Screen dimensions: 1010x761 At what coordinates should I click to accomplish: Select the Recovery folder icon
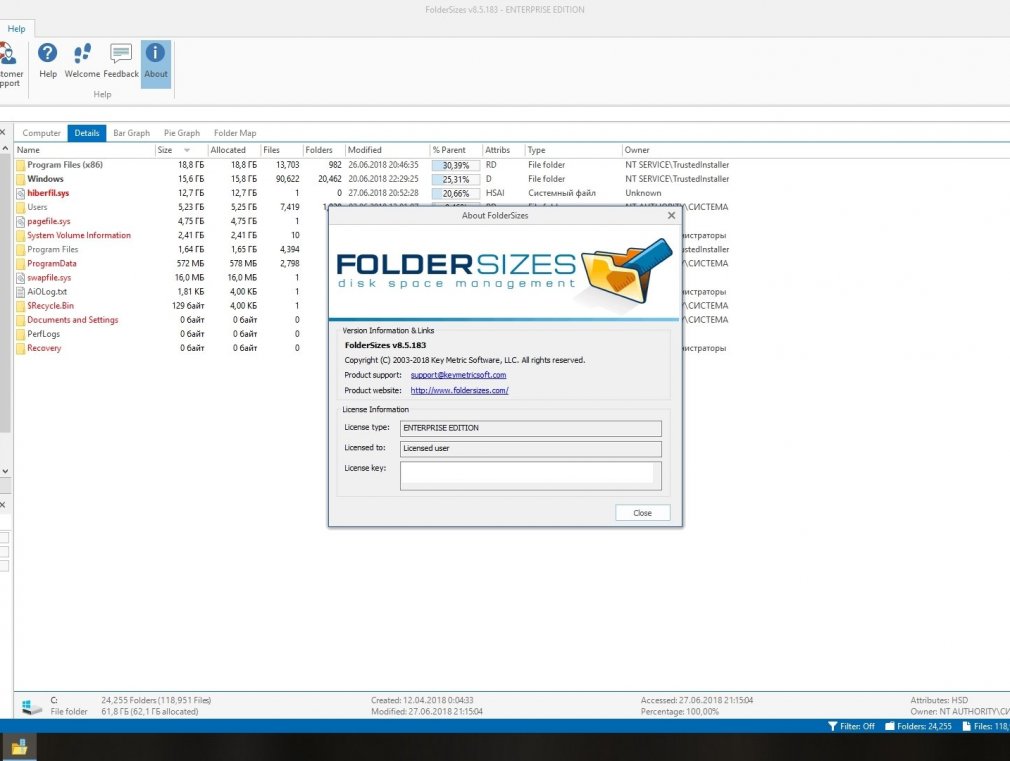(21, 349)
